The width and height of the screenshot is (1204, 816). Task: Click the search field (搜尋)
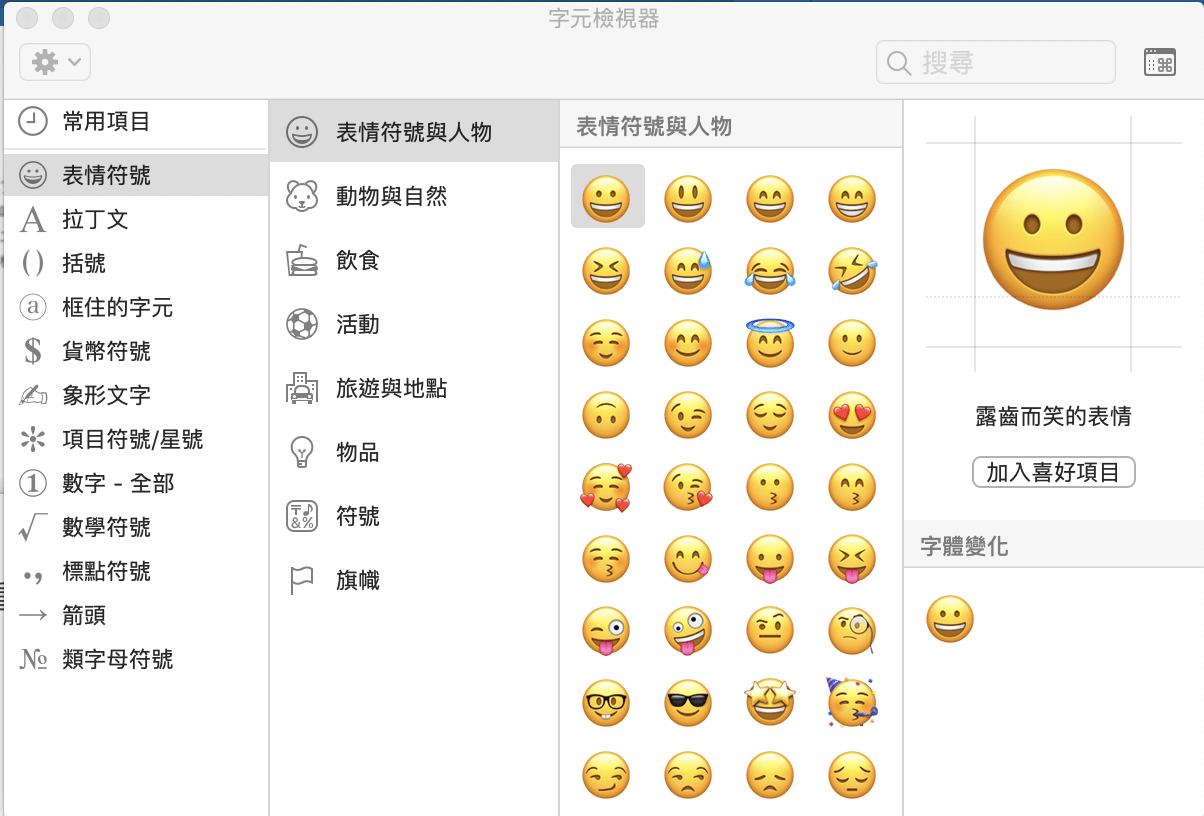[x=996, y=62]
